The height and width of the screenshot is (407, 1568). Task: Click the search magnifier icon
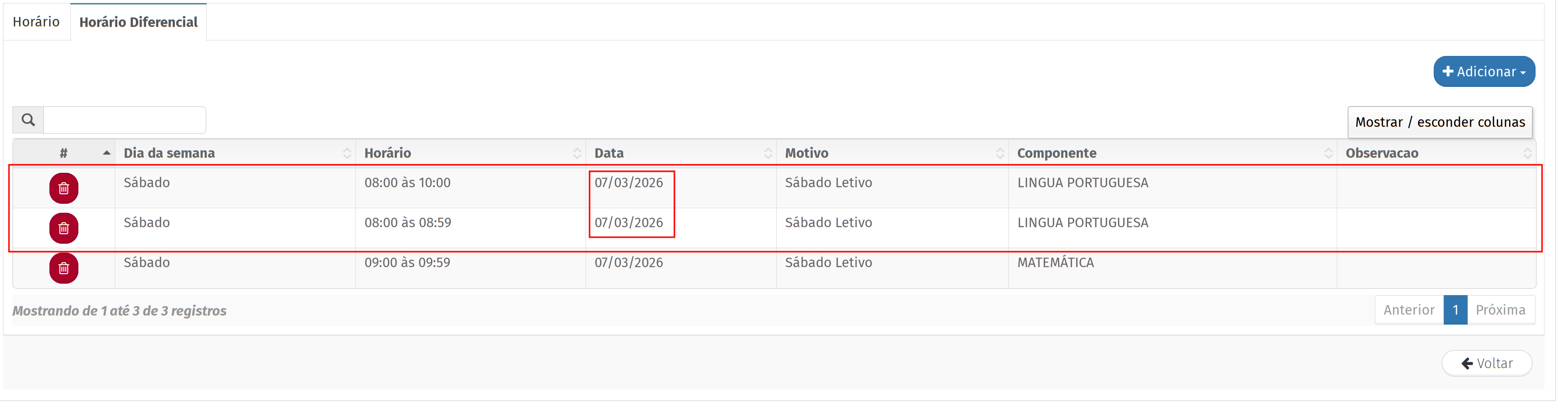[28, 120]
